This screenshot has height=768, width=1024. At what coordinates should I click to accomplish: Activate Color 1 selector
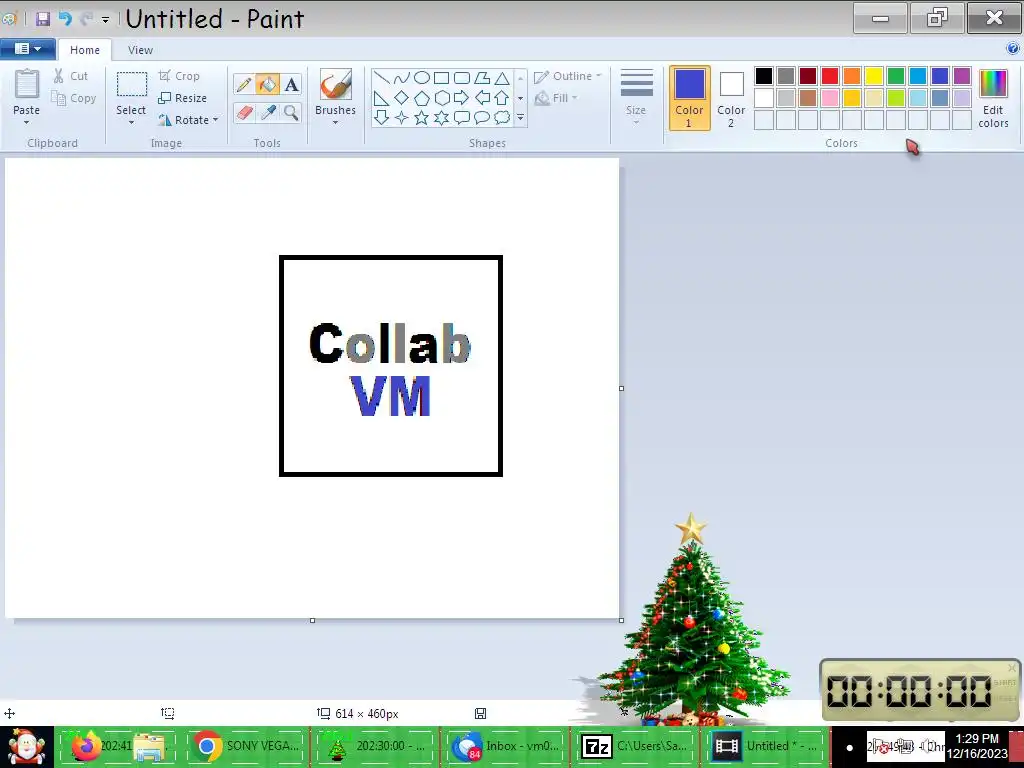tap(689, 98)
